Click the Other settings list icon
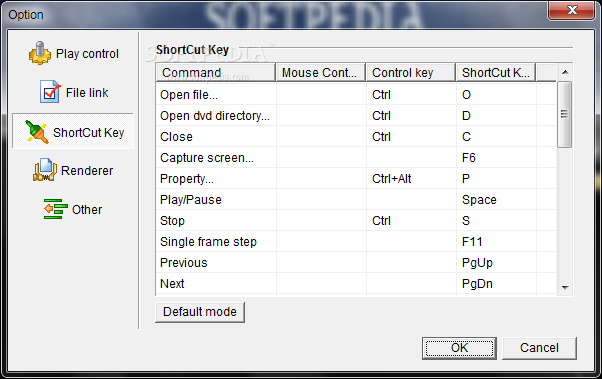The width and height of the screenshot is (602, 379). coord(56,209)
